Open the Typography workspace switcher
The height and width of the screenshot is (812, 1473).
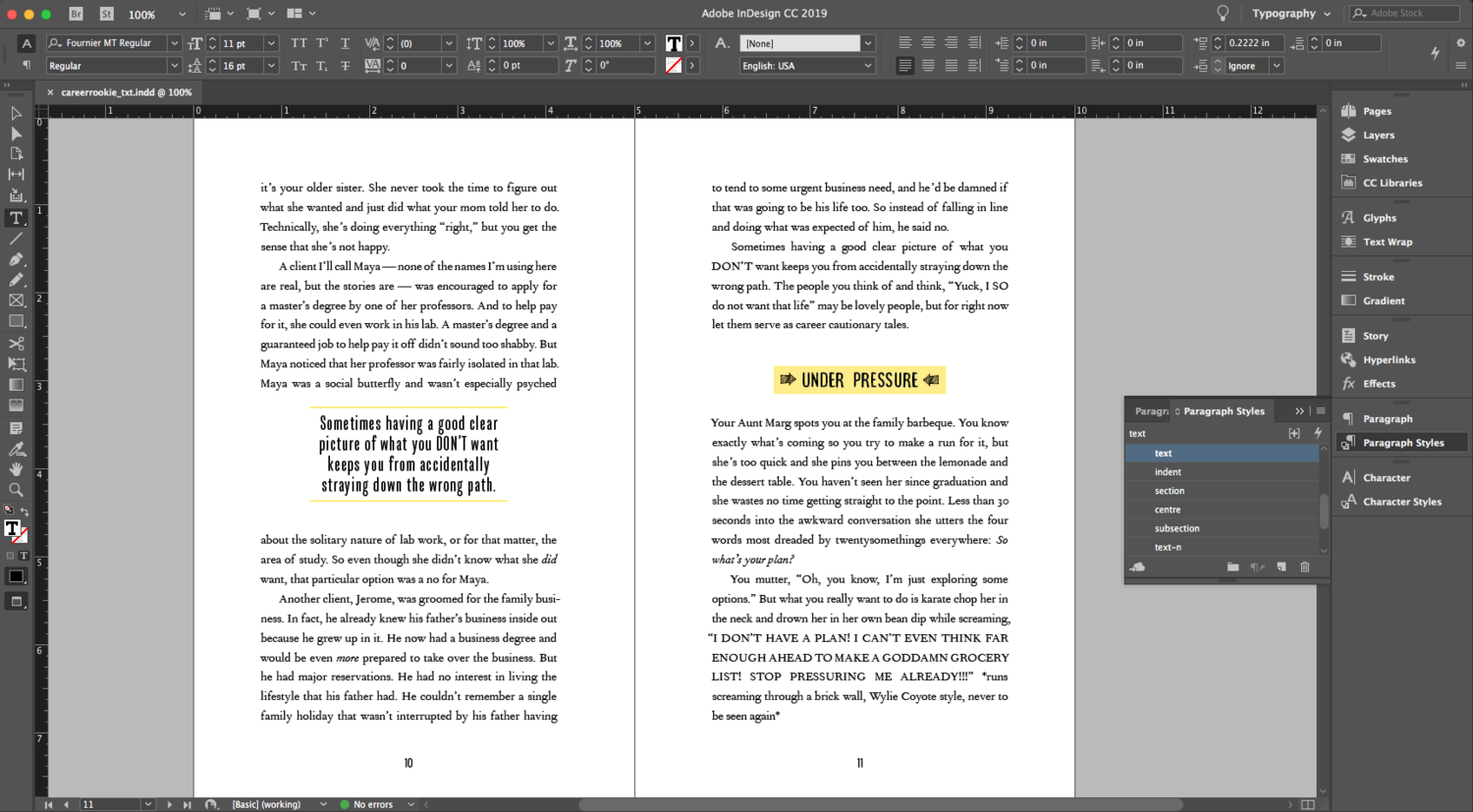[1290, 14]
